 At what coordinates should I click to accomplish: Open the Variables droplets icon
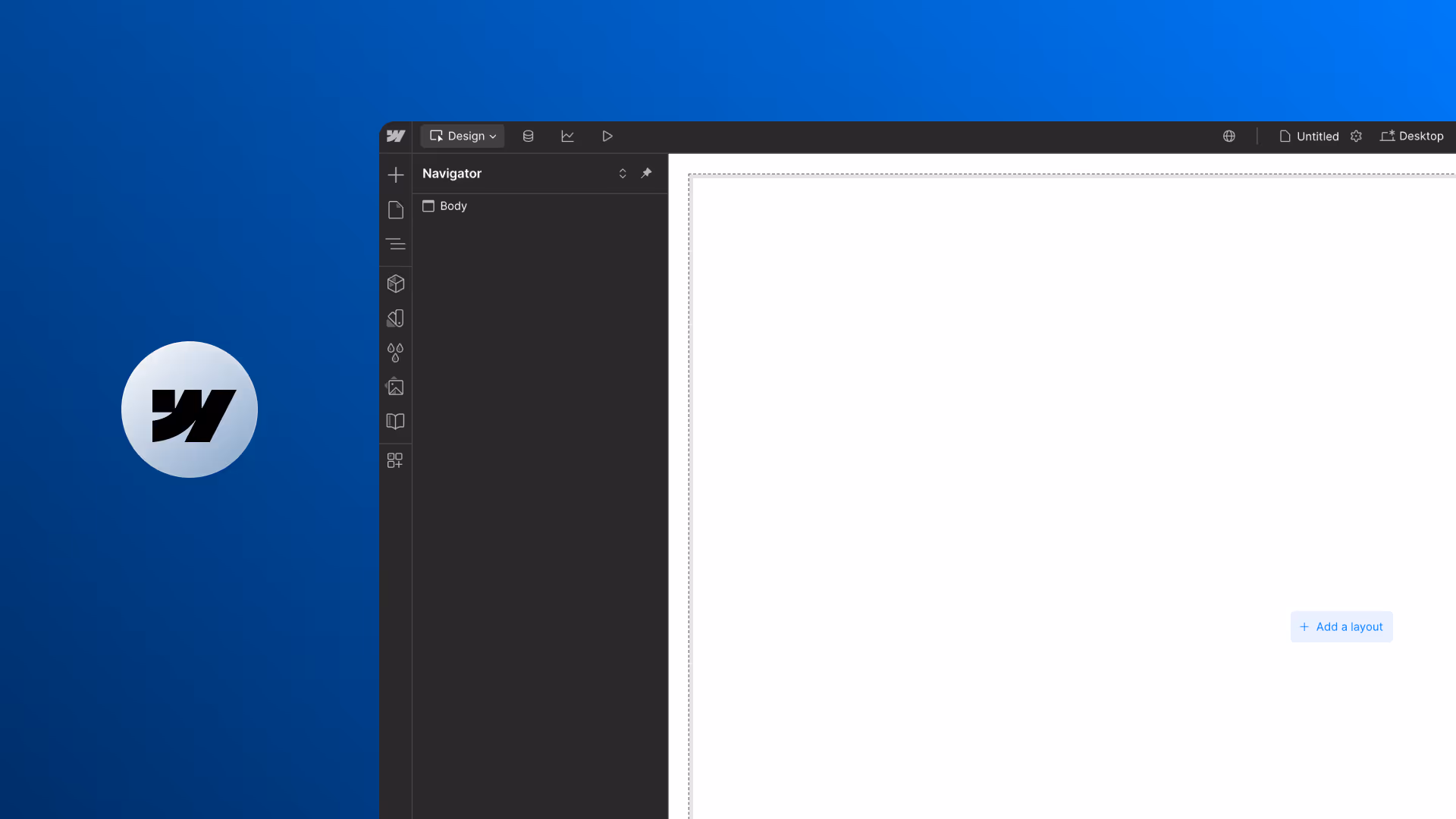point(396,353)
